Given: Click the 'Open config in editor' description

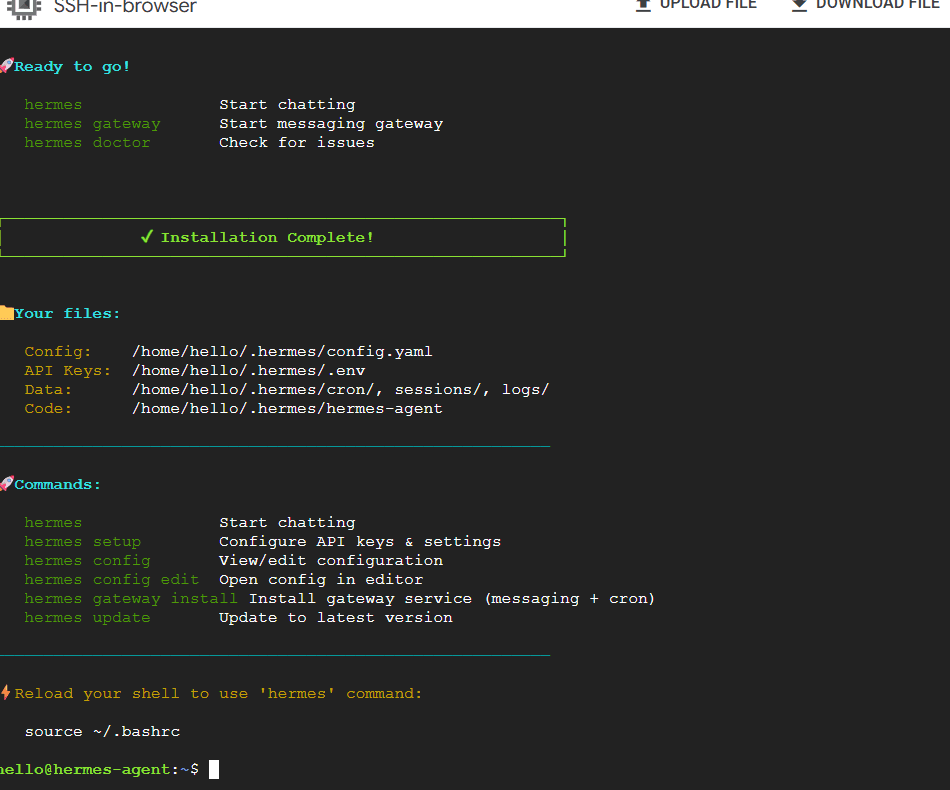Looking at the screenshot, I should pos(321,580).
